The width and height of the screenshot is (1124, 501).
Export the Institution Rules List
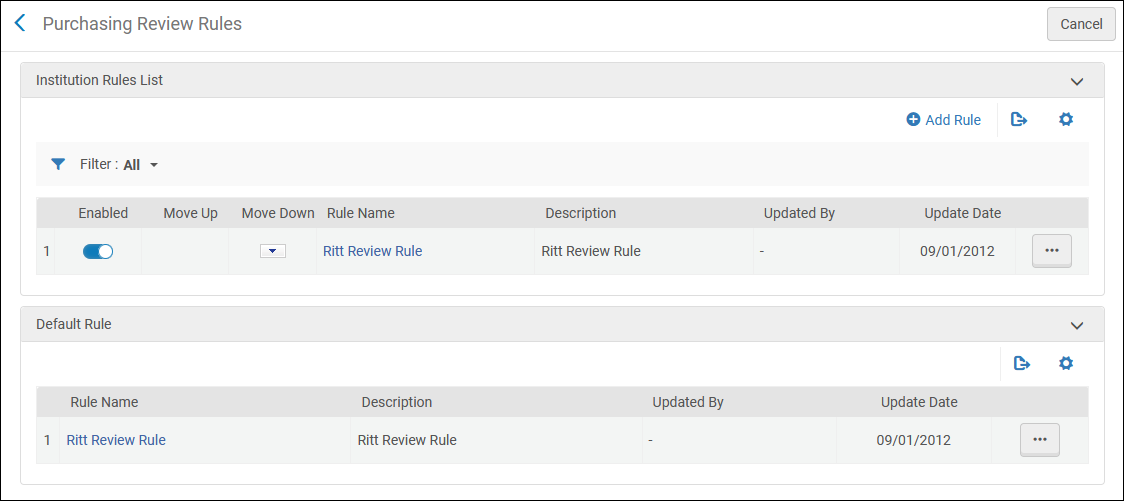(x=1019, y=120)
